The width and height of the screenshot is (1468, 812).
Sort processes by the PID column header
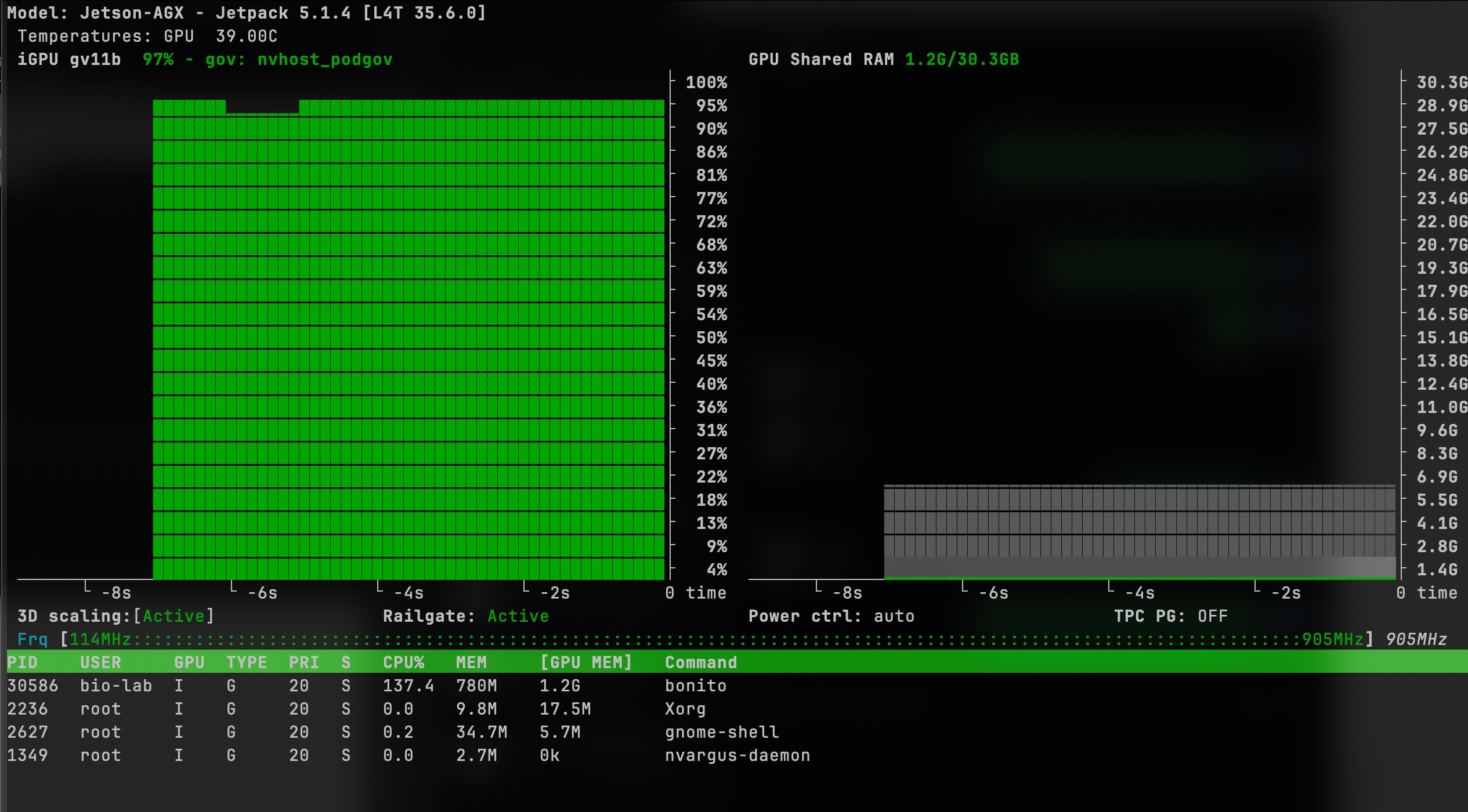pos(23,662)
